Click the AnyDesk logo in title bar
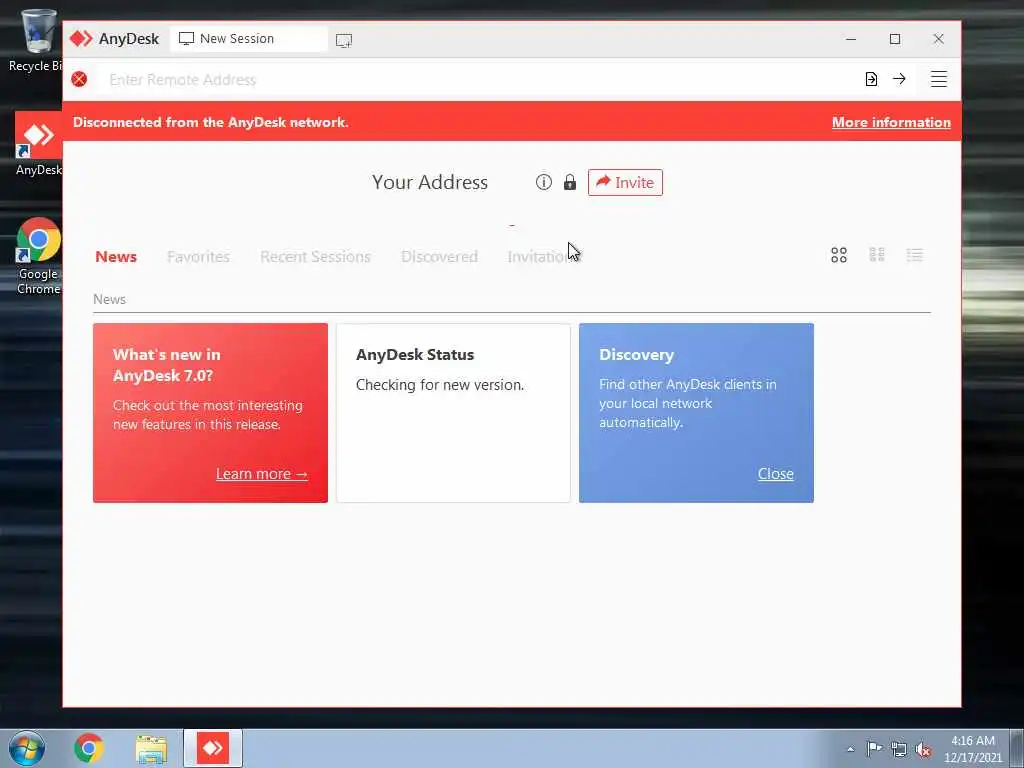 point(81,39)
